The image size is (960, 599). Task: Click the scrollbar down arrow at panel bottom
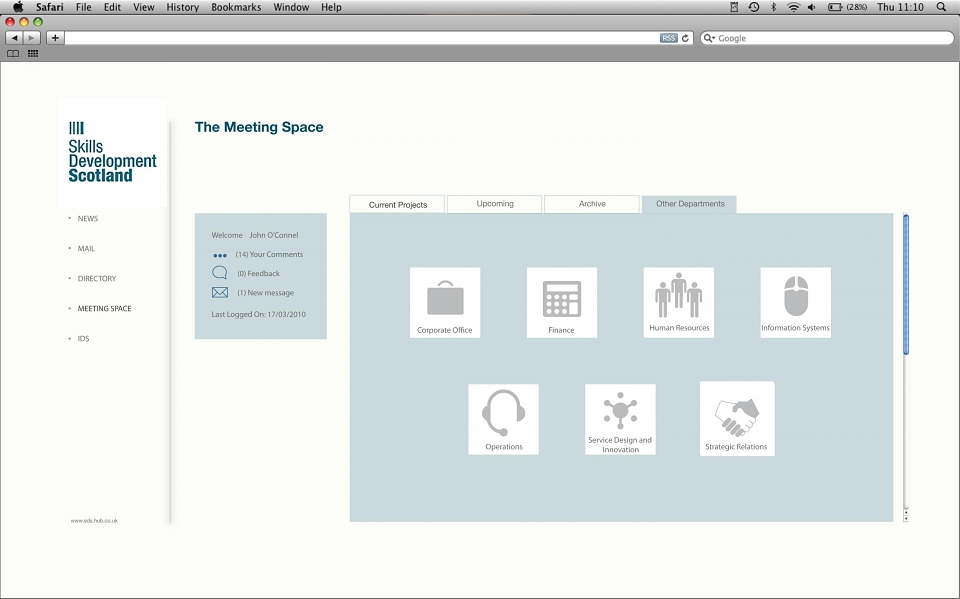pos(906,519)
